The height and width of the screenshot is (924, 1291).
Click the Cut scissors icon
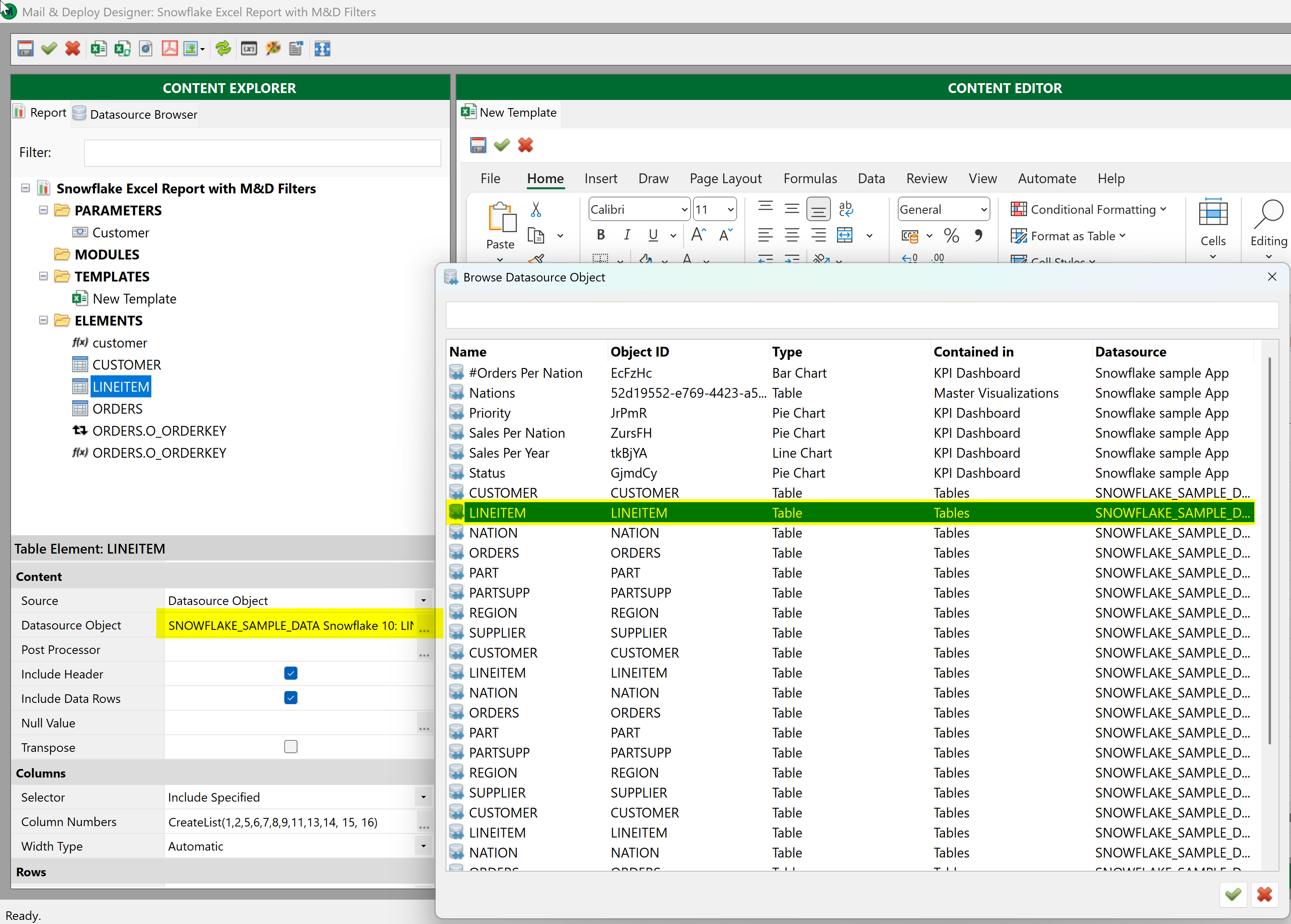[x=536, y=209]
